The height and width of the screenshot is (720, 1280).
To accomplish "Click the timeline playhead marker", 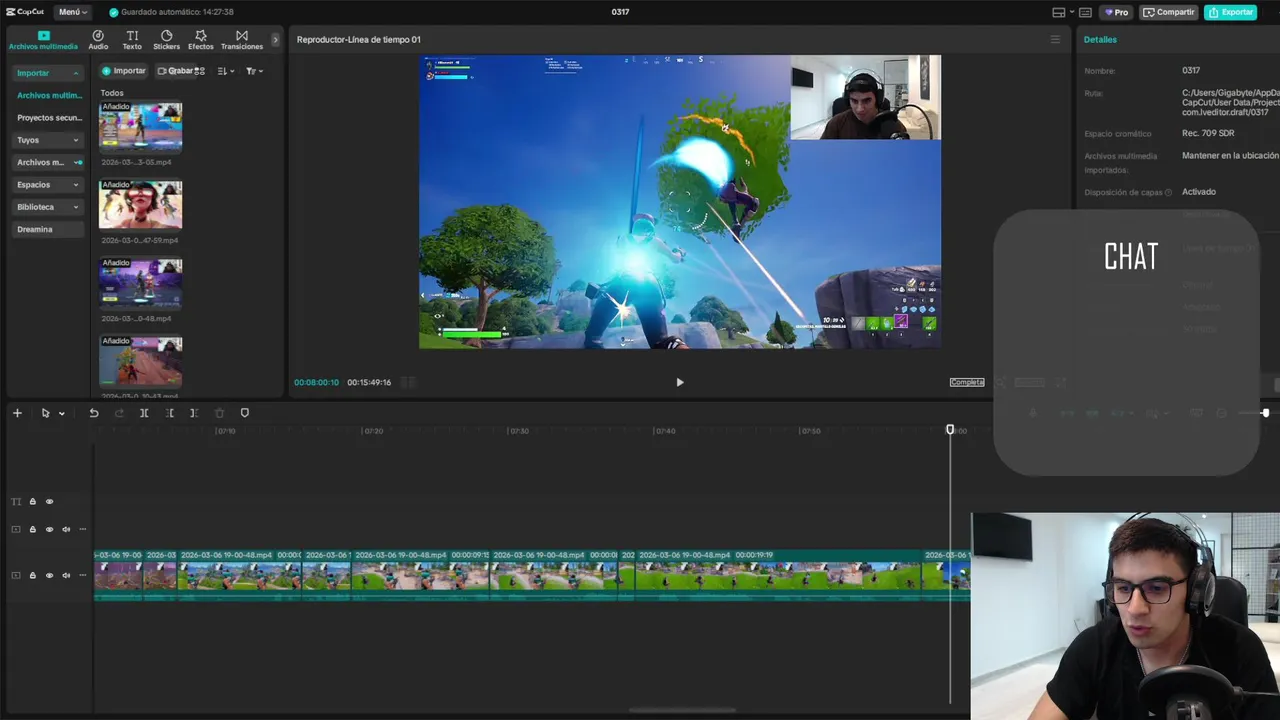I will click(x=950, y=430).
